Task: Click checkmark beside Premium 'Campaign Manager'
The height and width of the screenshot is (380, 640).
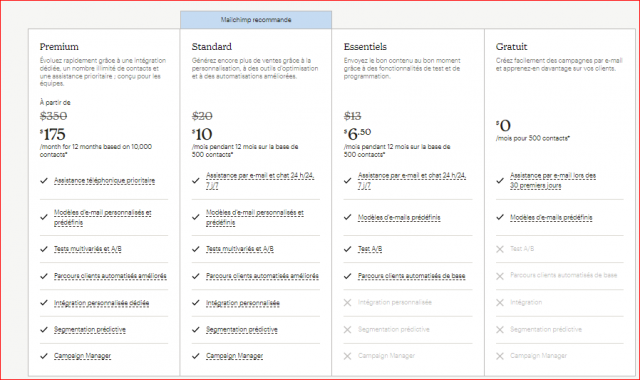Action: click(x=44, y=356)
